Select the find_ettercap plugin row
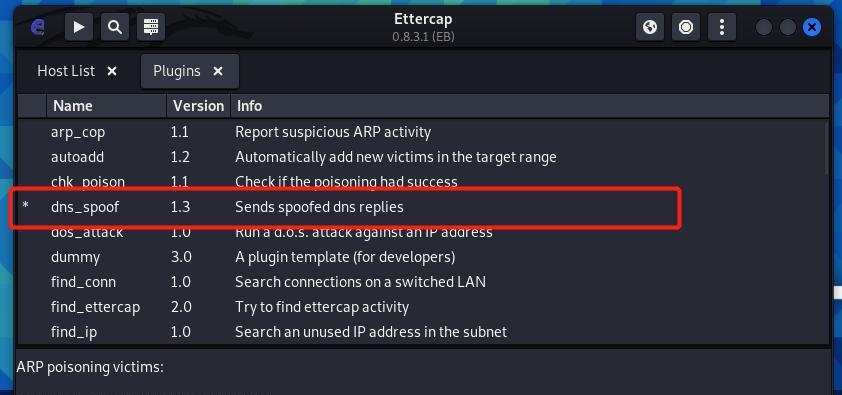 [423, 307]
